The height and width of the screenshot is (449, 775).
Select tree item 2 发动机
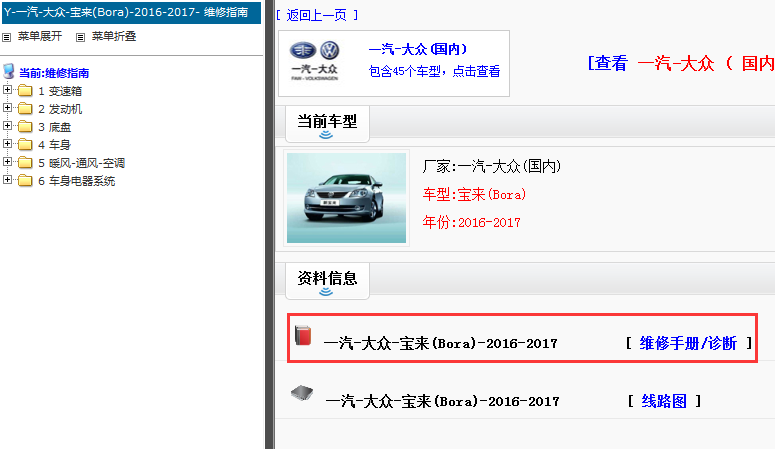point(60,109)
